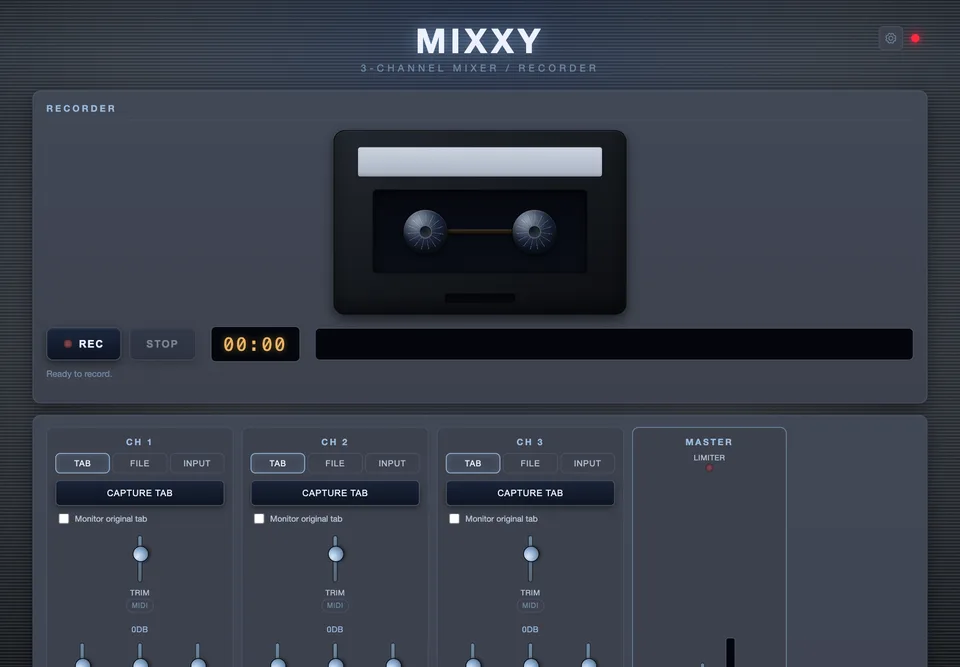Select the FILE source for CH 1

(140, 463)
